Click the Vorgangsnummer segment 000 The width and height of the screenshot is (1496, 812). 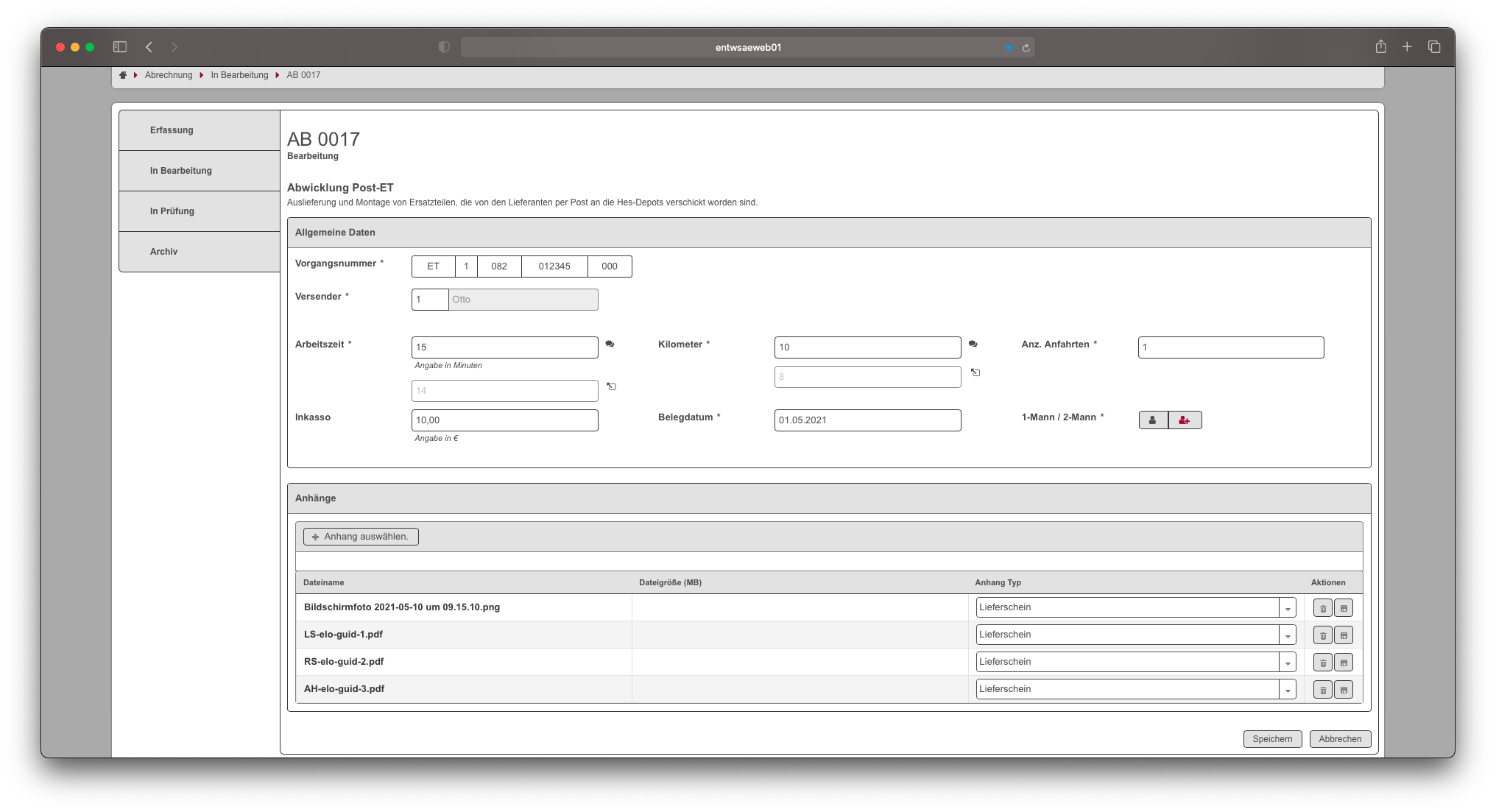click(610, 266)
